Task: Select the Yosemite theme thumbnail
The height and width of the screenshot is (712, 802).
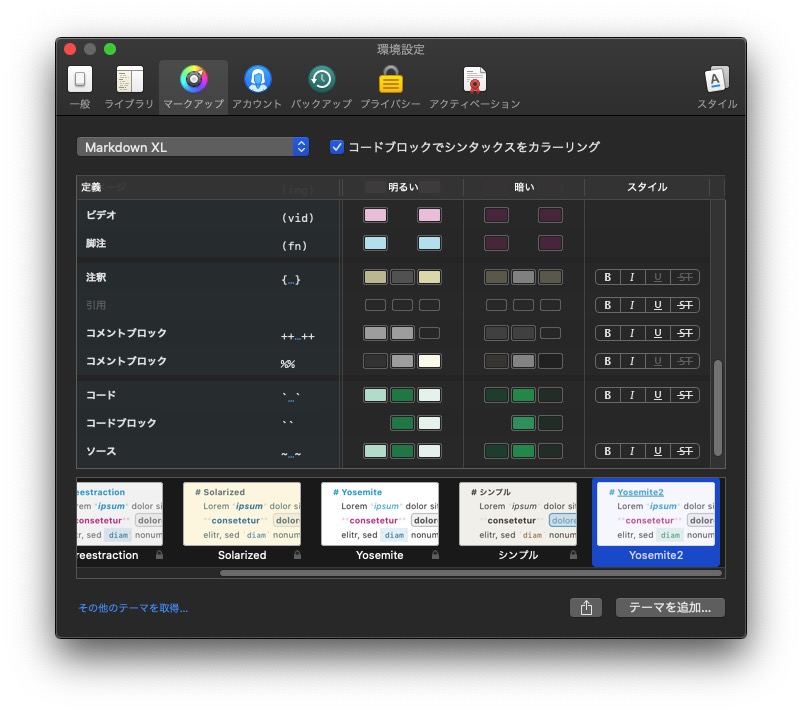Action: 380,513
